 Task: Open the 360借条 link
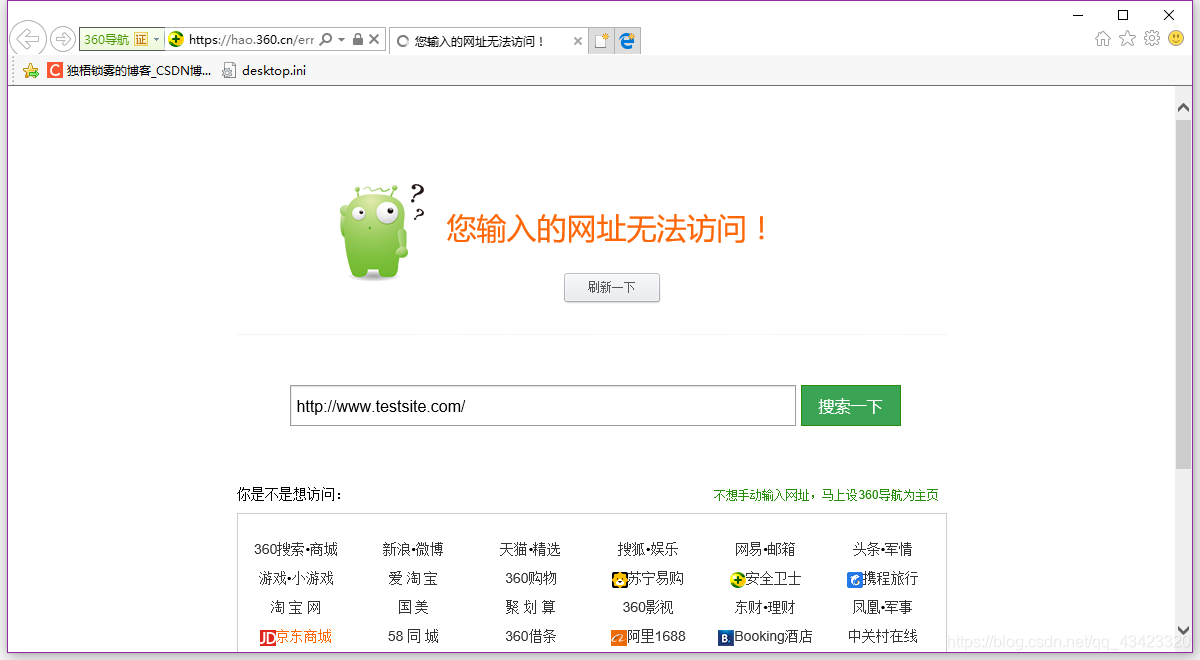coord(531,636)
